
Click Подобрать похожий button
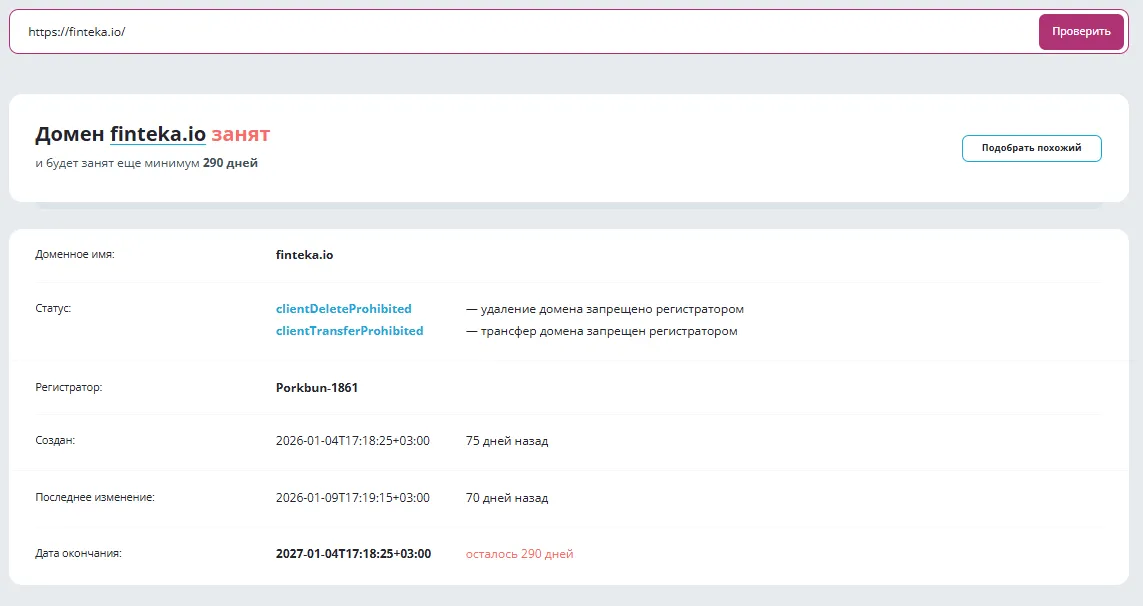pyautogui.click(x=1031, y=148)
